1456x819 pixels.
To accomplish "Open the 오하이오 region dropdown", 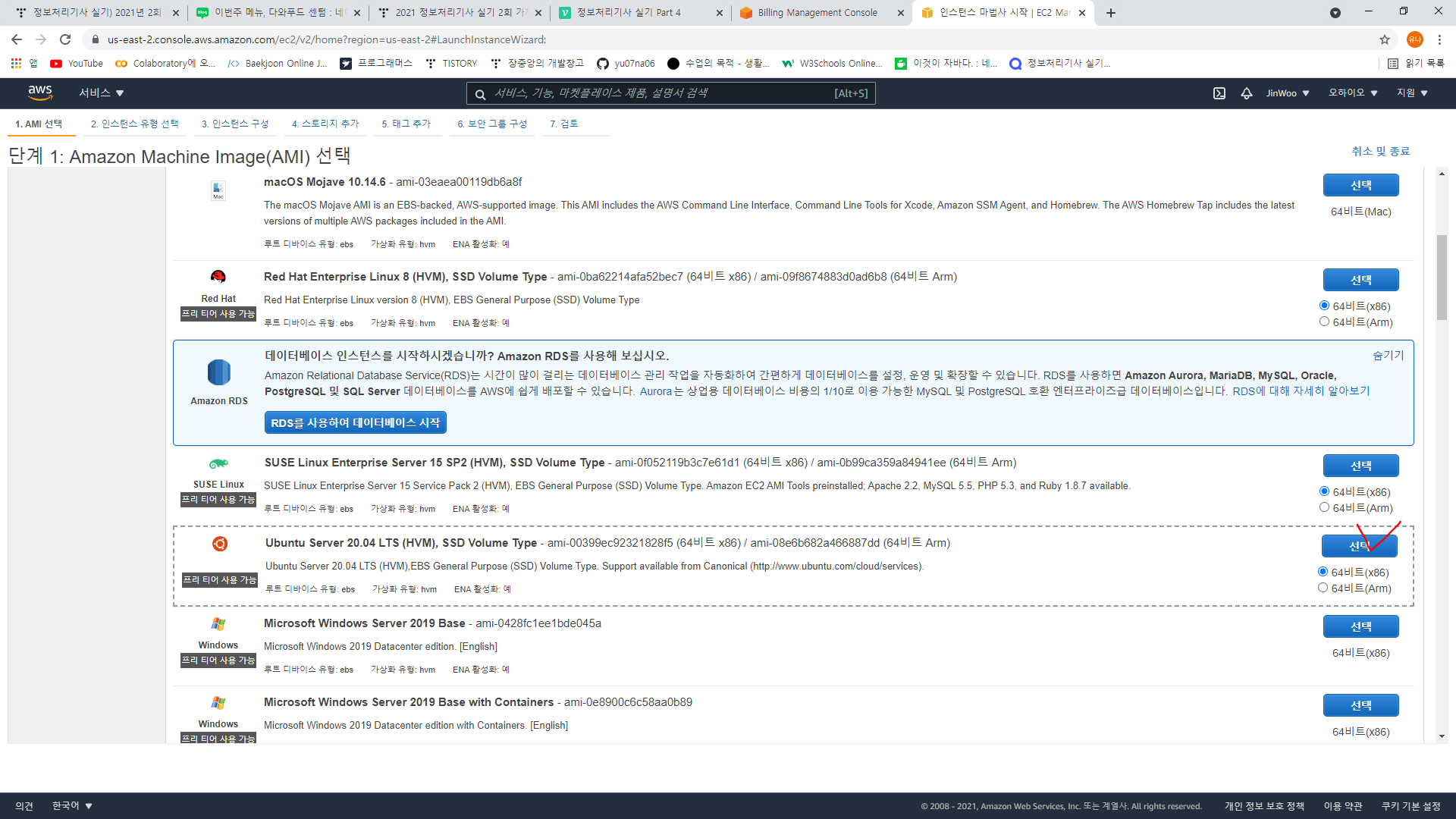I will (x=1353, y=93).
